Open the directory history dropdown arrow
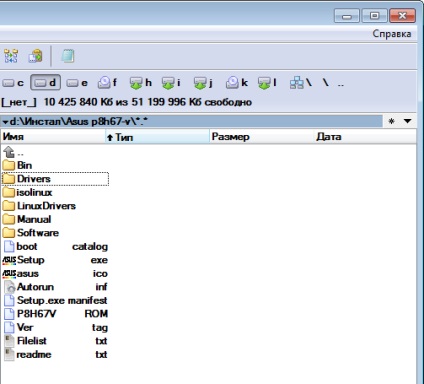The width and height of the screenshot is (424, 384). (x=407, y=121)
